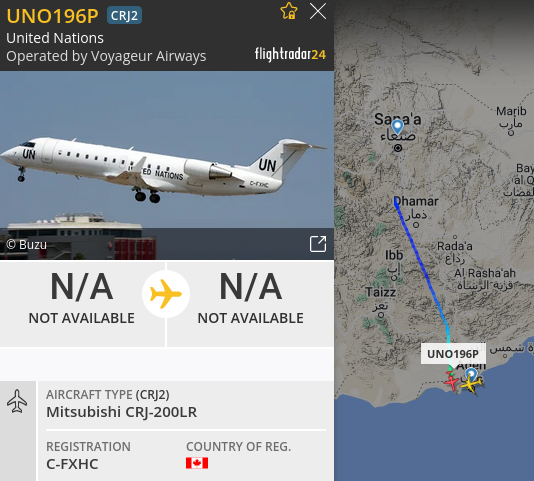Click the Sana'a airport map pin
The image size is (534, 481).
pyautogui.click(x=397, y=127)
